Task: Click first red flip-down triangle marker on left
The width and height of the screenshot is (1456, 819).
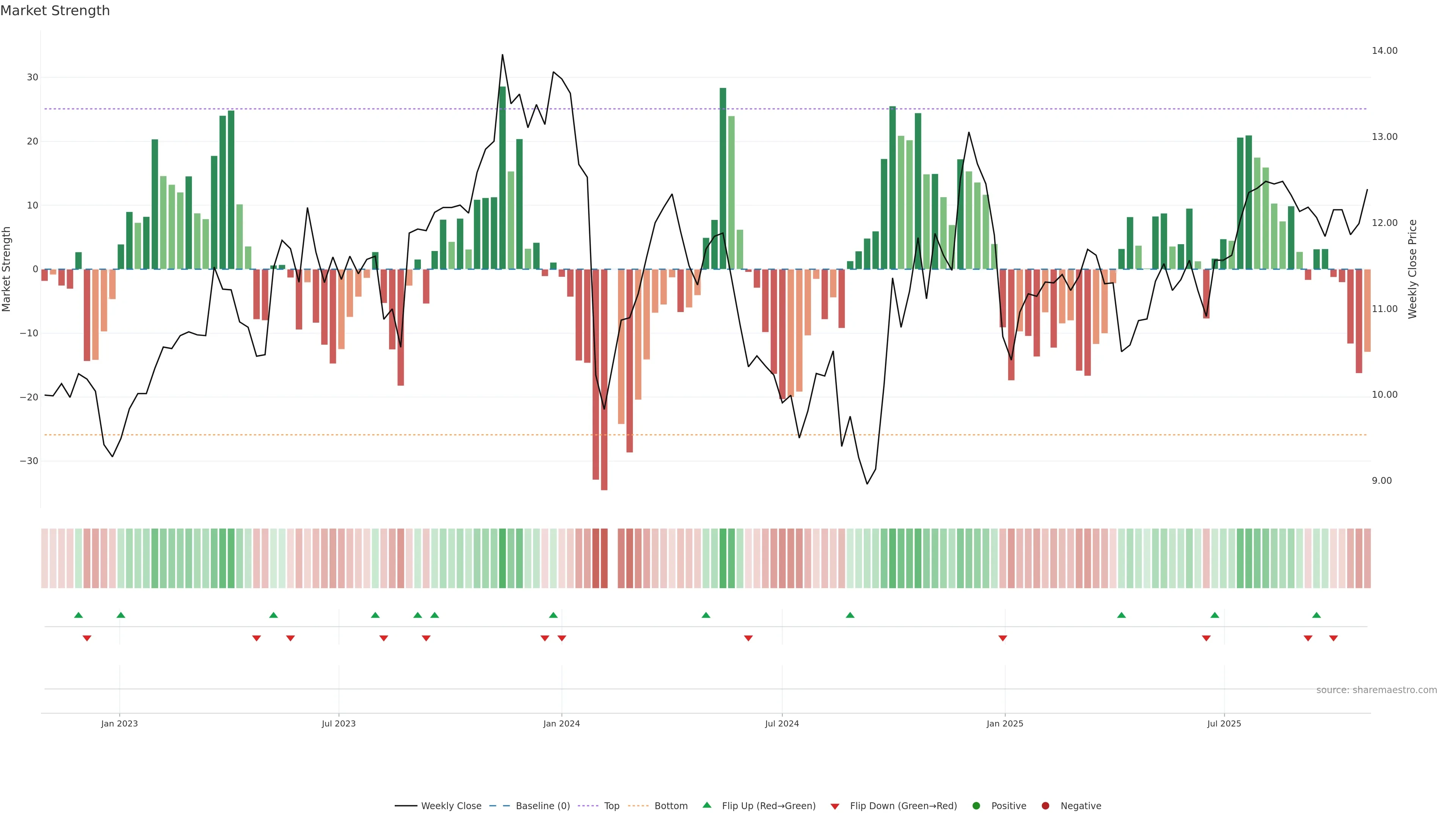Action: tap(87, 638)
